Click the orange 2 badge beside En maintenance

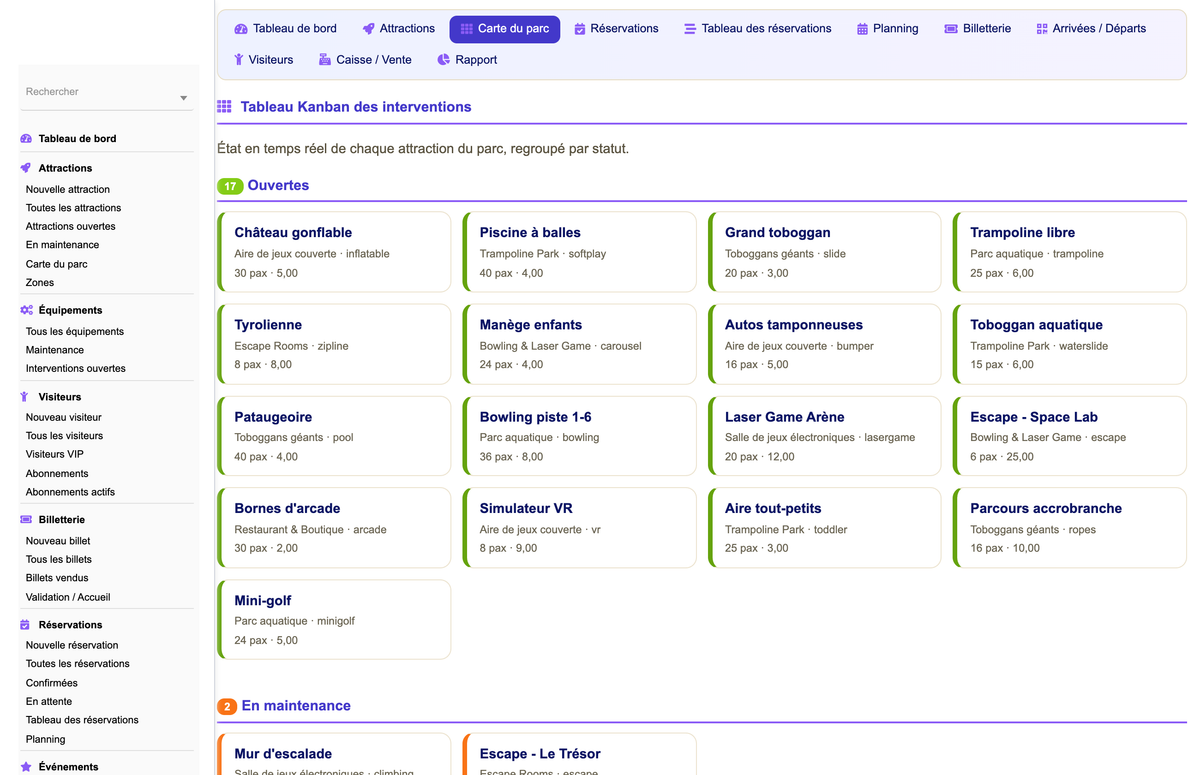click(x=227, y=707)
